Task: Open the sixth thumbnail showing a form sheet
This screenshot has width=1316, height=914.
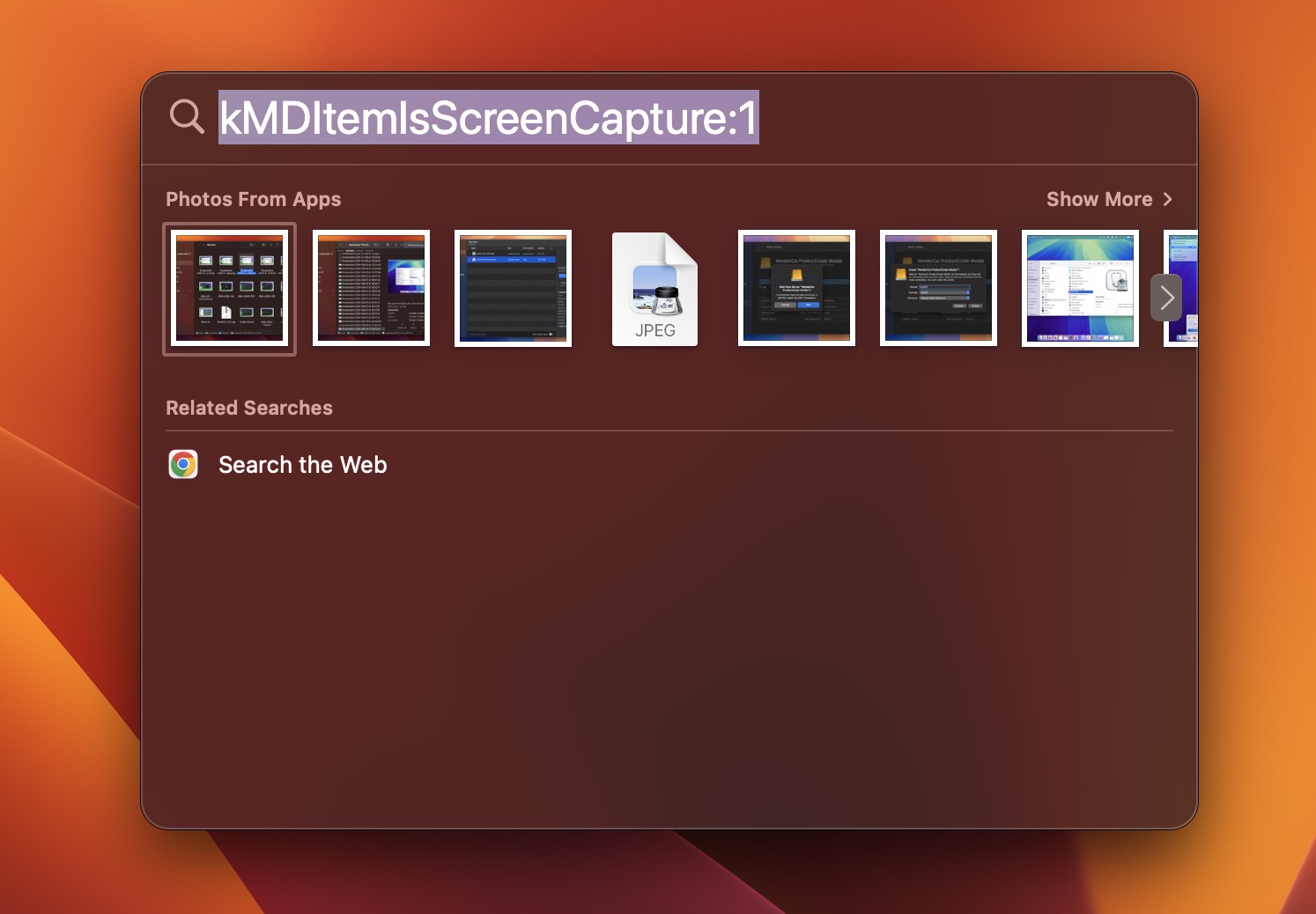Action: click(x=938, y=289)
